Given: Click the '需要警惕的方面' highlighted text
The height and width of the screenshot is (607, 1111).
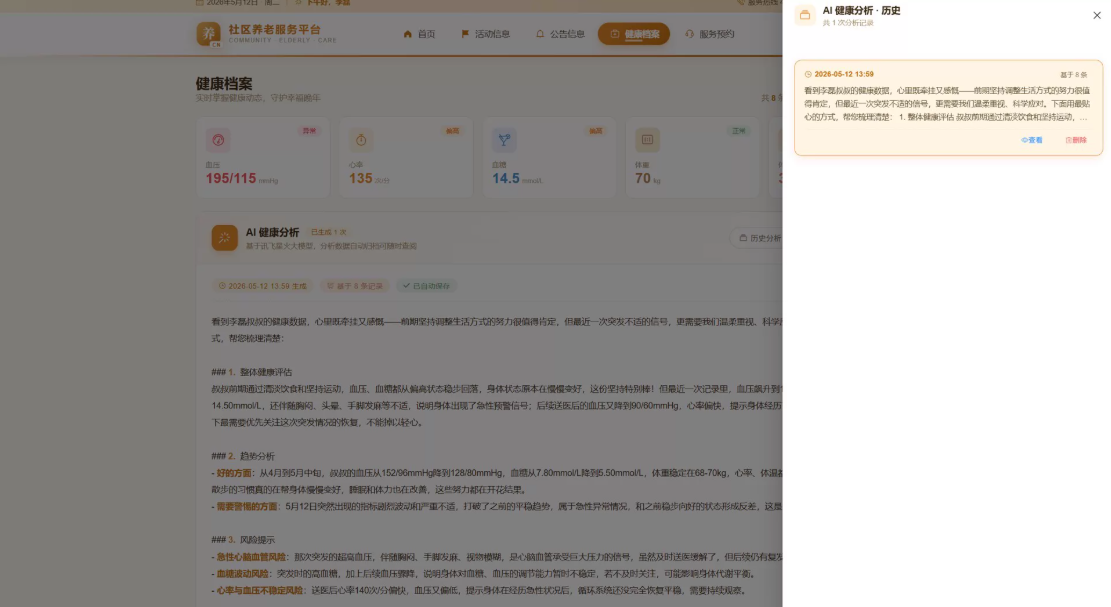Looking at the screenshot, I should pos(247,507).
